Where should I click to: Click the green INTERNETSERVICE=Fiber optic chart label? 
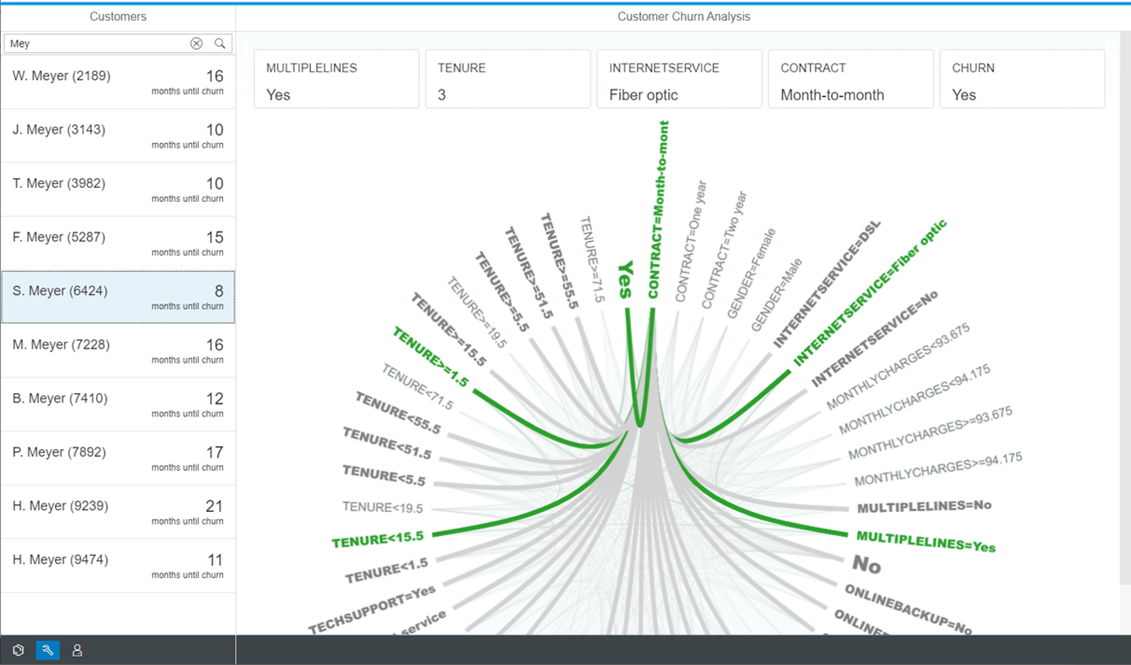870,292
